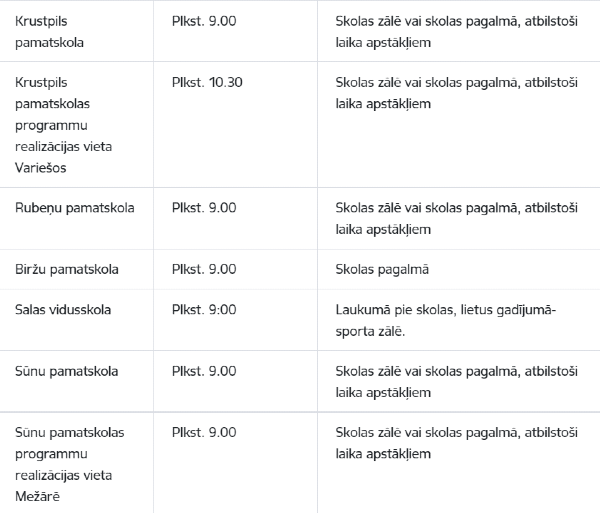Screen dimensions: 600x513
Task: Click the Skolas pagalmā location cell
Action: click(382, 270)
